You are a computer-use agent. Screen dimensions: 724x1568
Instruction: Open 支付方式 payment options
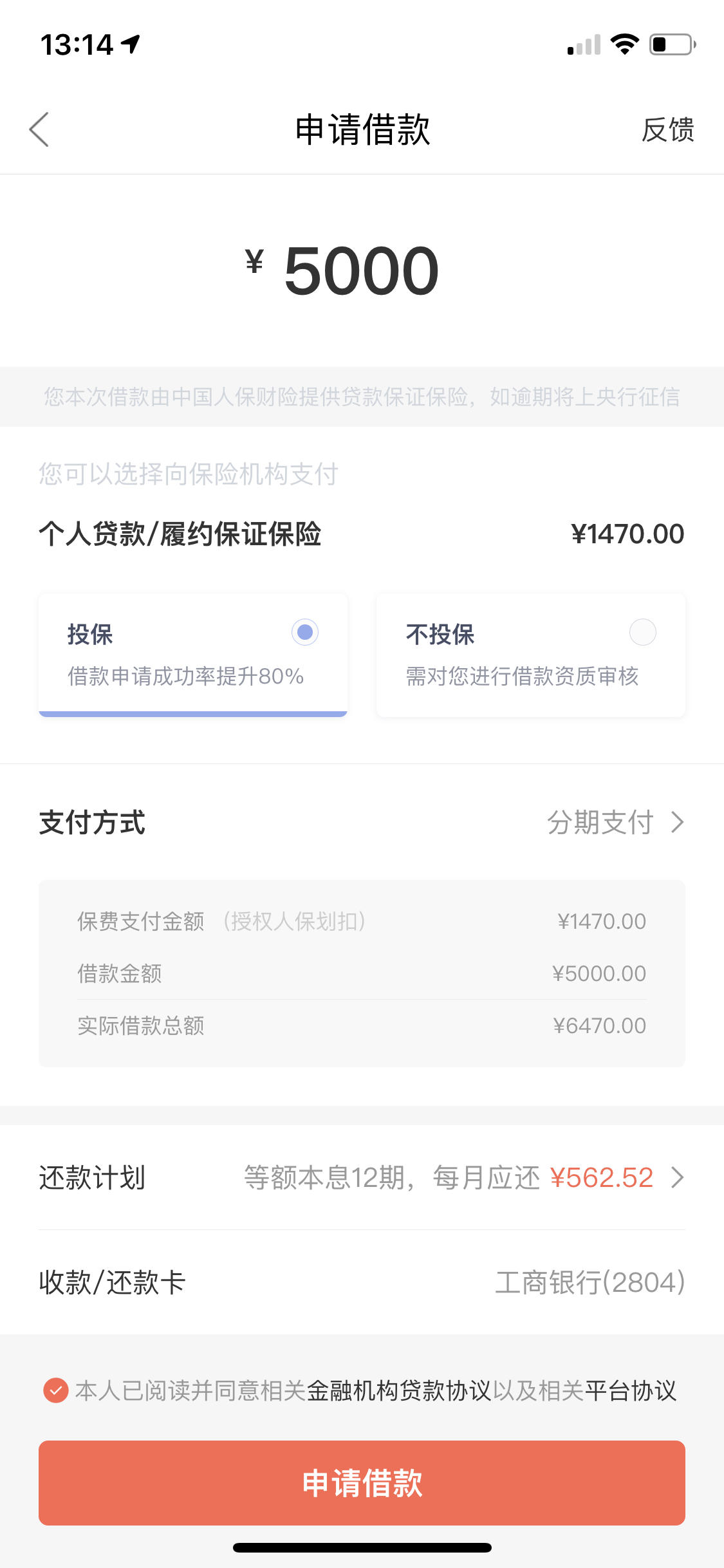tap(362, 822)
